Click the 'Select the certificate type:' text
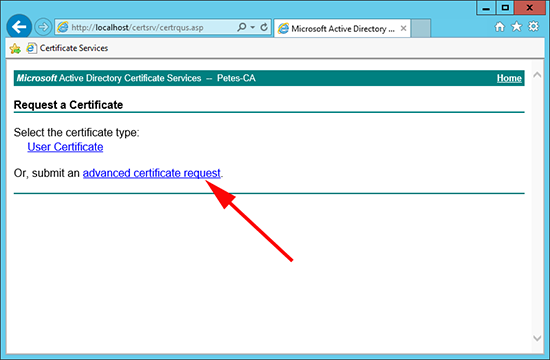This screenshot has height=360, width=550. [x=76, y=132]
